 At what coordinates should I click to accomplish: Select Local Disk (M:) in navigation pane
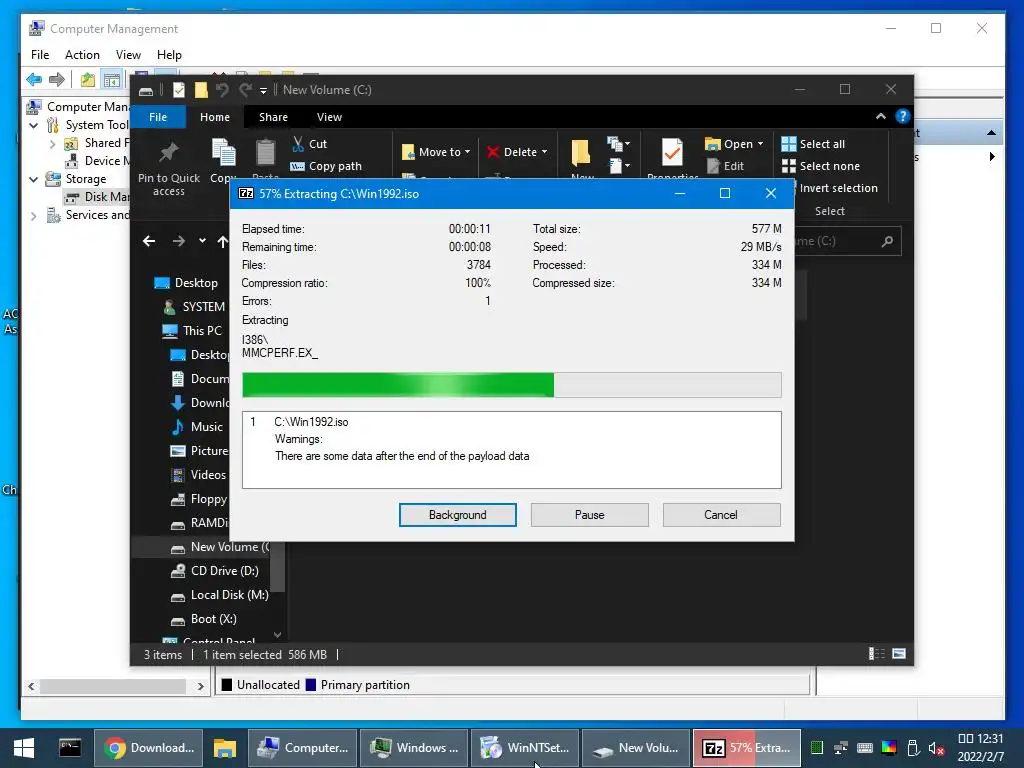(x=219, y=595)
